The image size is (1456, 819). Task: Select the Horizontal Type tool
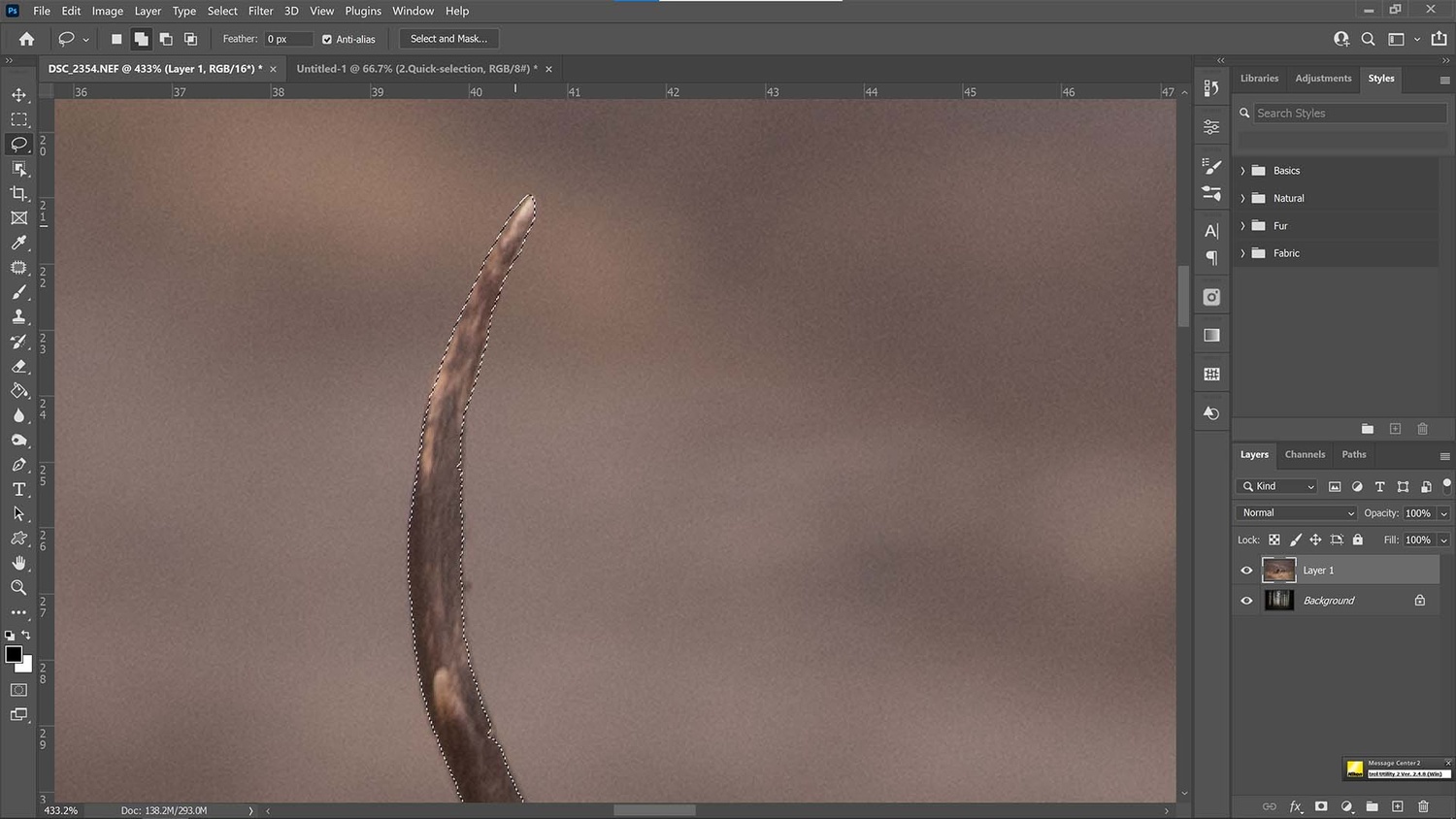tap(18, 489)
